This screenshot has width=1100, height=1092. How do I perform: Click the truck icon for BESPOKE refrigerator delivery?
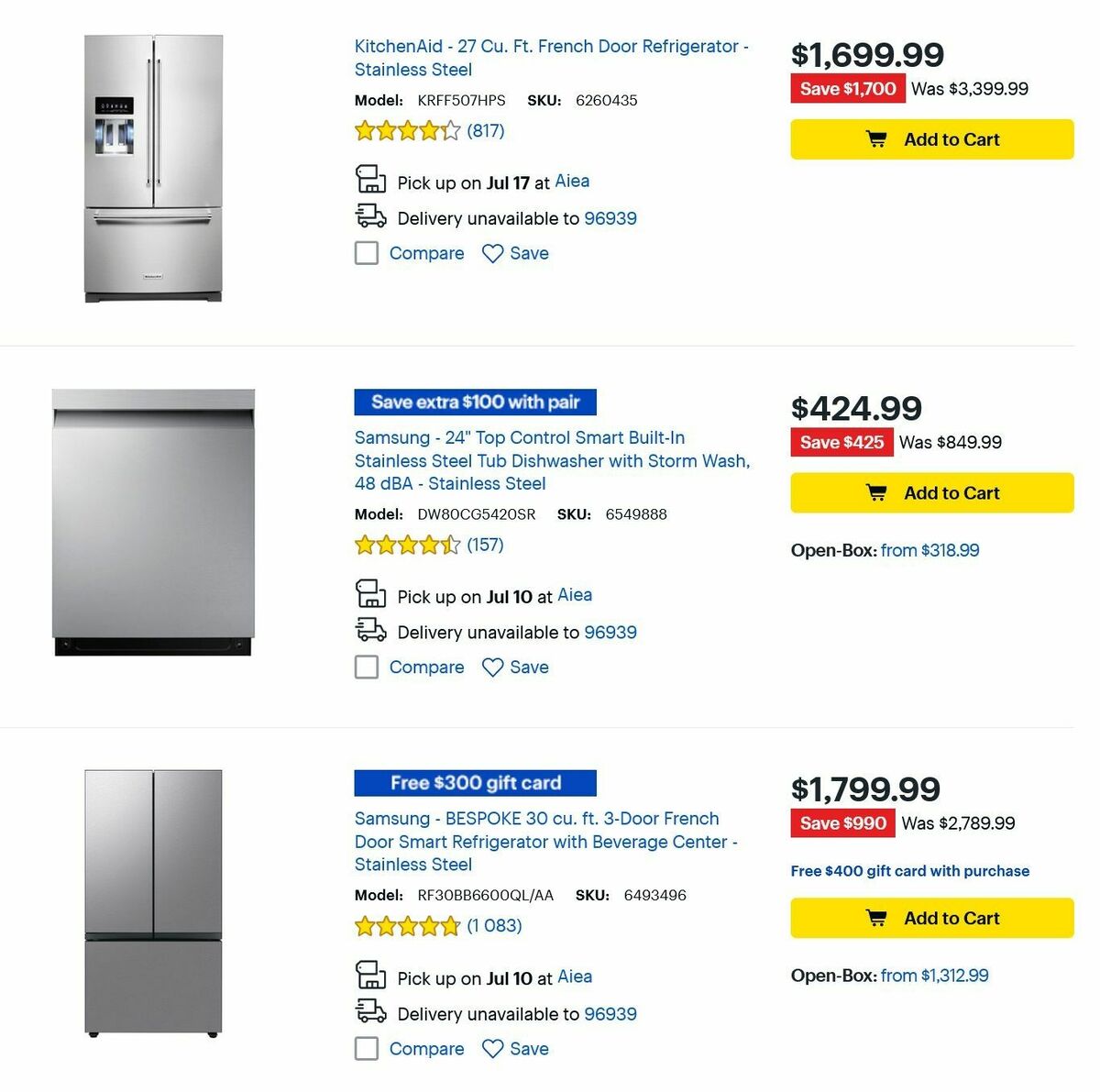pyautogui.click(x=370, y=1010)
